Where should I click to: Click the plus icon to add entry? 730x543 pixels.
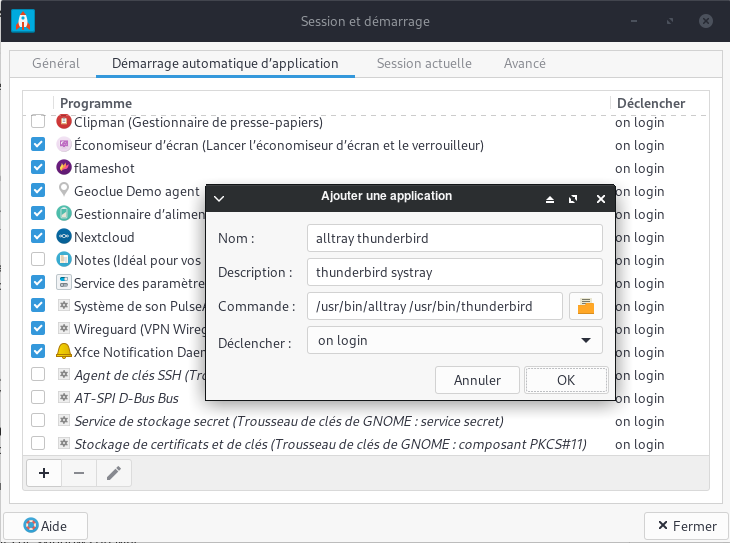coord(43,473)
